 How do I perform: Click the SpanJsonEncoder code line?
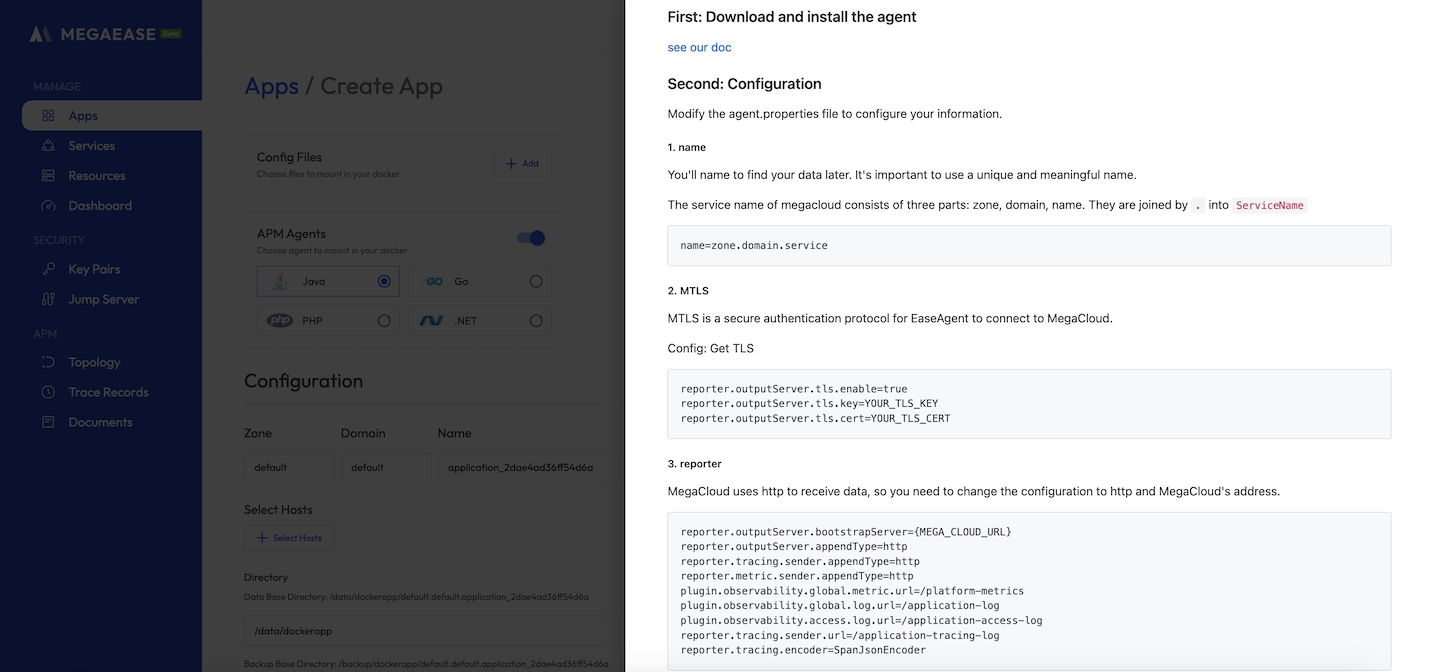click(x=803, y=650)
